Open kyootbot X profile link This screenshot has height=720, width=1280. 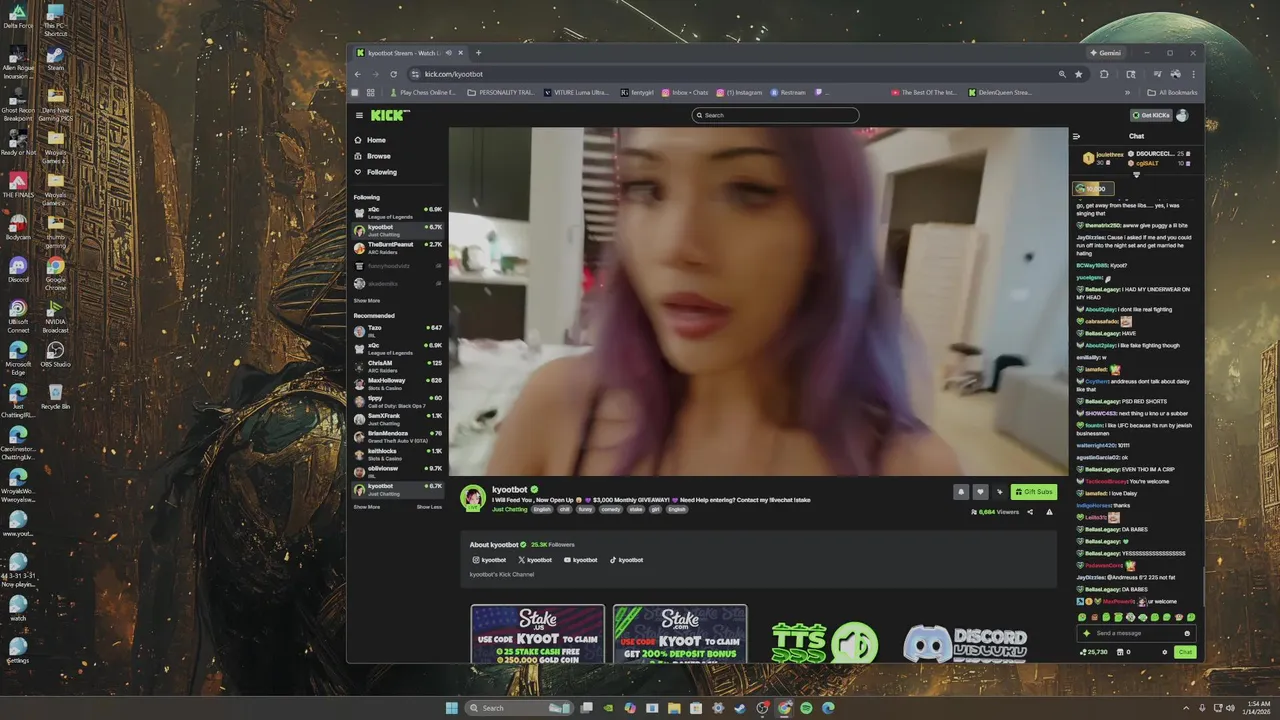pyautogui.click(x=535, y=560)
